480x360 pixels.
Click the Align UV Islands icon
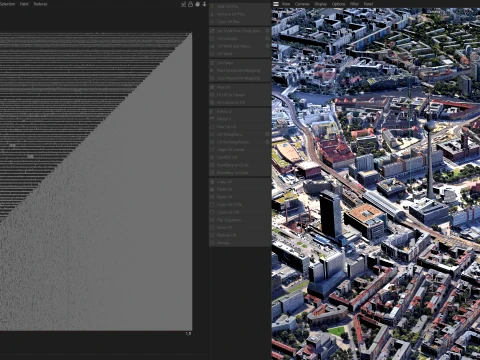point(212,150)
